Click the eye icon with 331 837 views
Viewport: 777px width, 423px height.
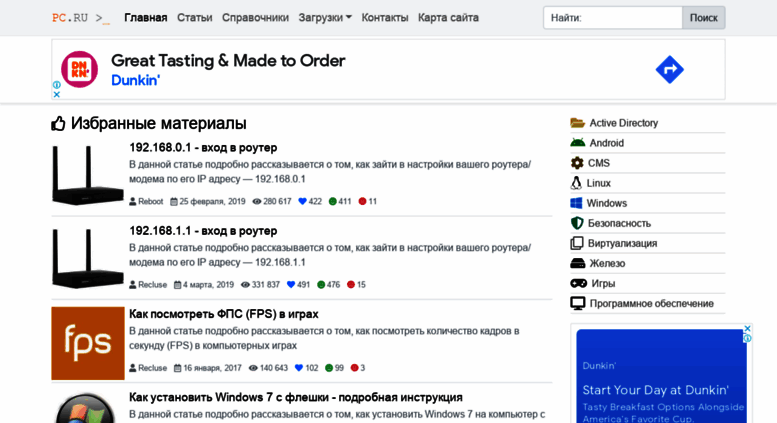245,285
